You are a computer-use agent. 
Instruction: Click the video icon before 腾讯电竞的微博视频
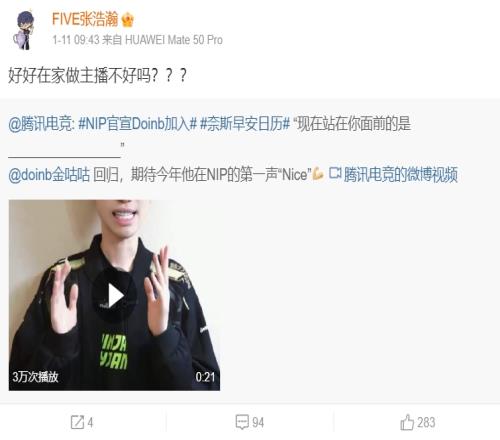coord(335,173)
